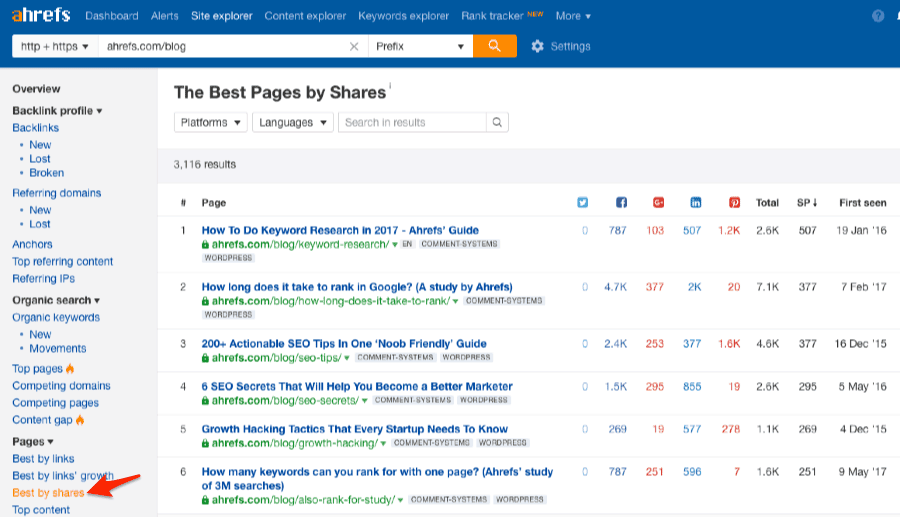Open Content explorer
The image size is (900, 517).
305,16
